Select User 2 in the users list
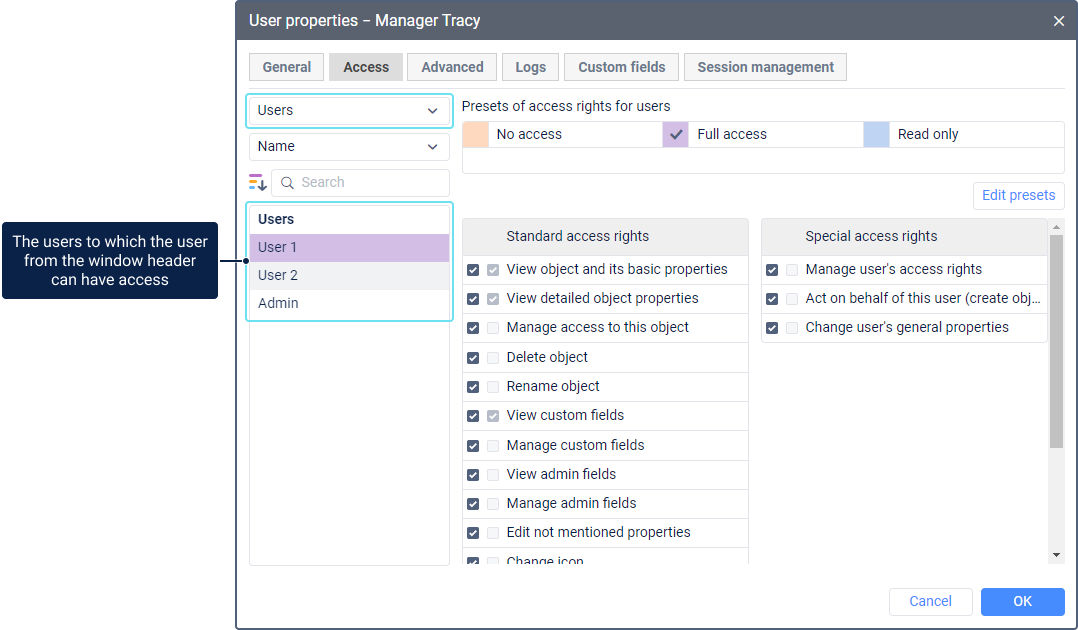 click(349, 275)
